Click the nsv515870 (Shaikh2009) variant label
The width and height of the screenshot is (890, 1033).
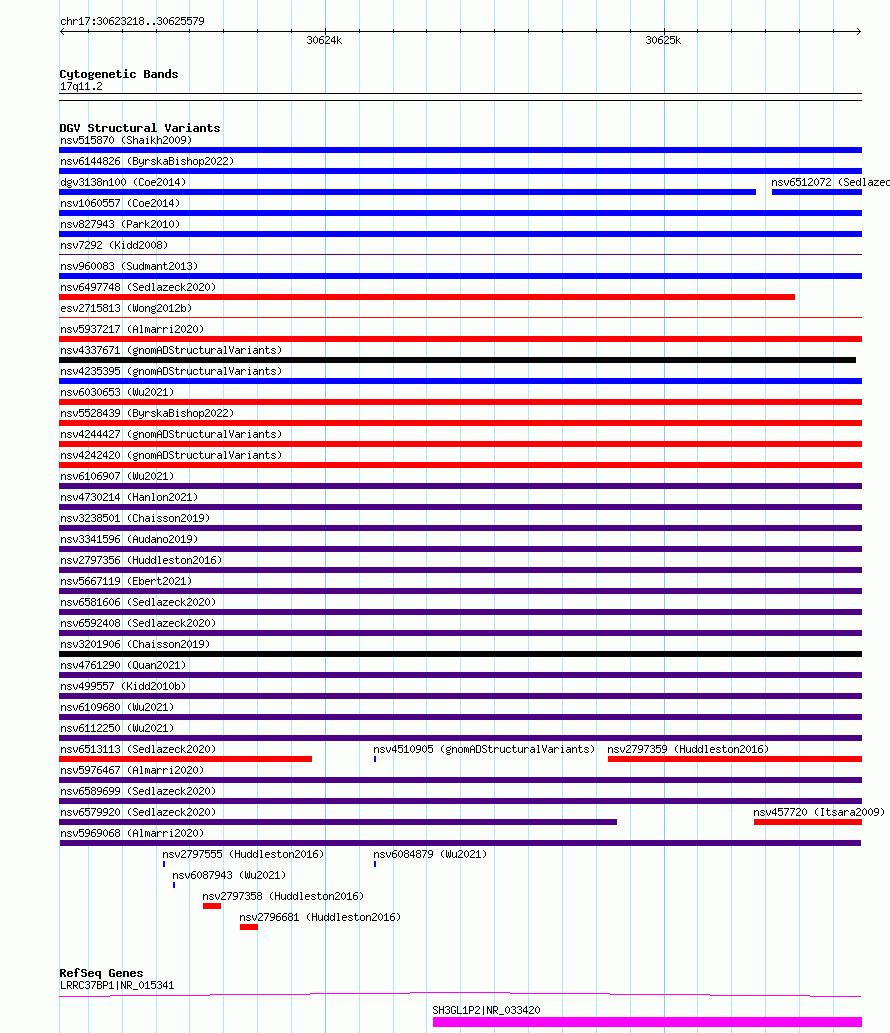[126, 140]
